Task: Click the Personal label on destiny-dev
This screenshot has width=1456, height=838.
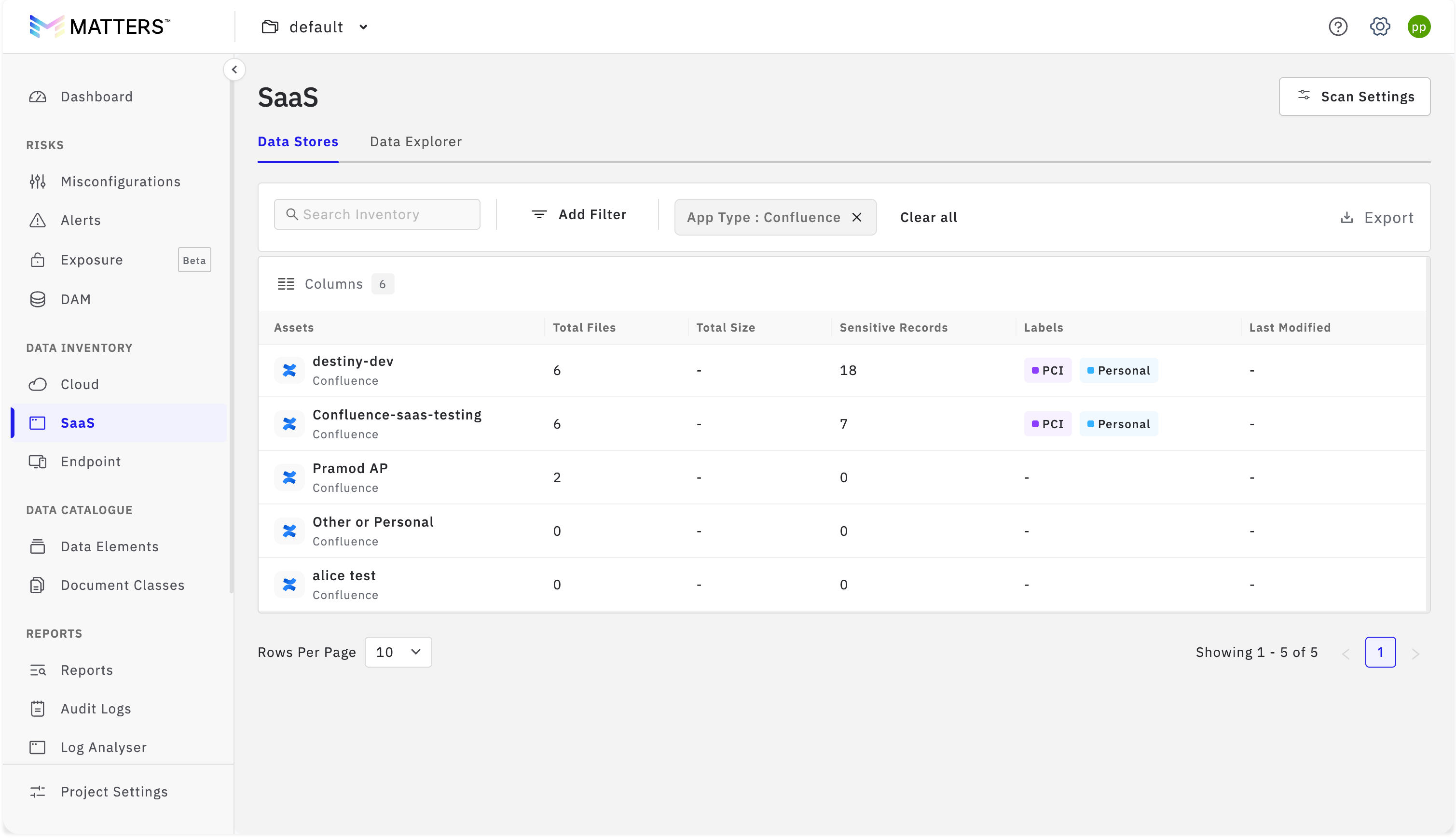Action: pyautogui.click(x=1118, y=371)
